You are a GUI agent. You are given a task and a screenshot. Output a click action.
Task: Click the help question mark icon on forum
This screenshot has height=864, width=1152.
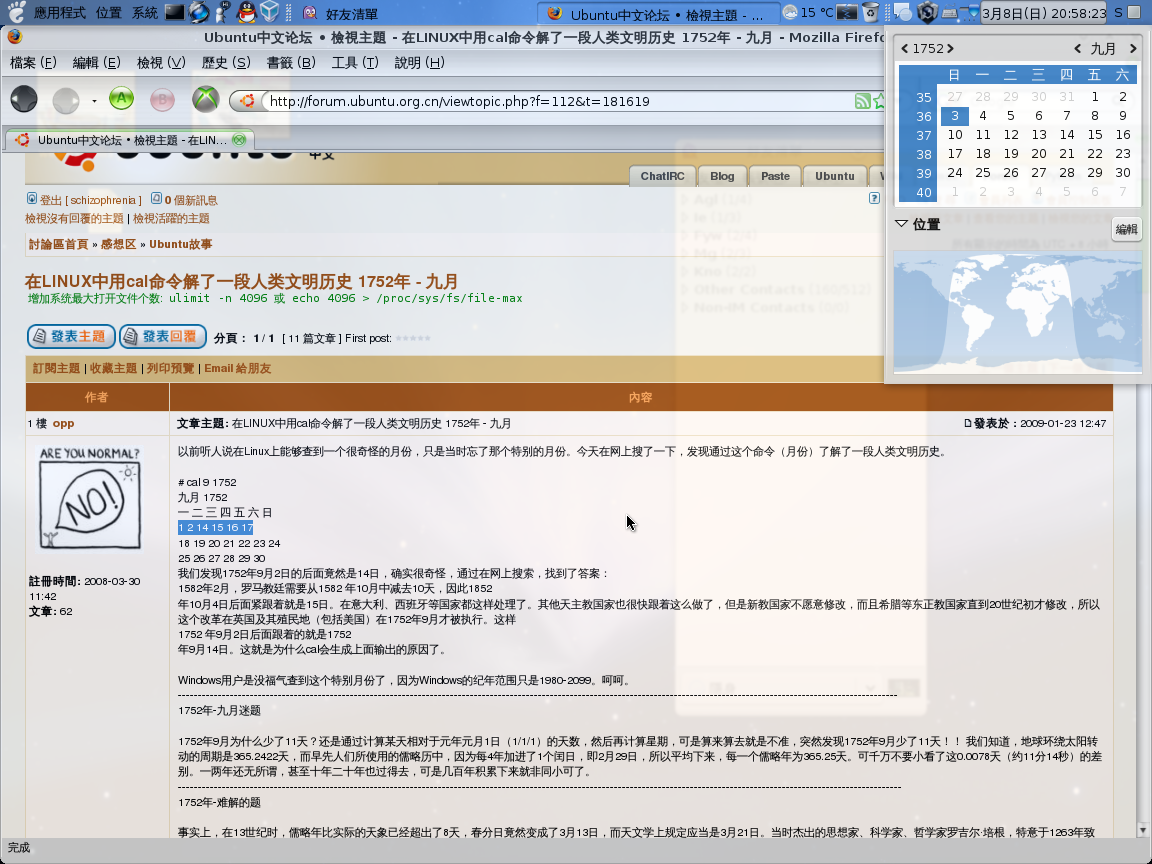[x=874, y=198]
